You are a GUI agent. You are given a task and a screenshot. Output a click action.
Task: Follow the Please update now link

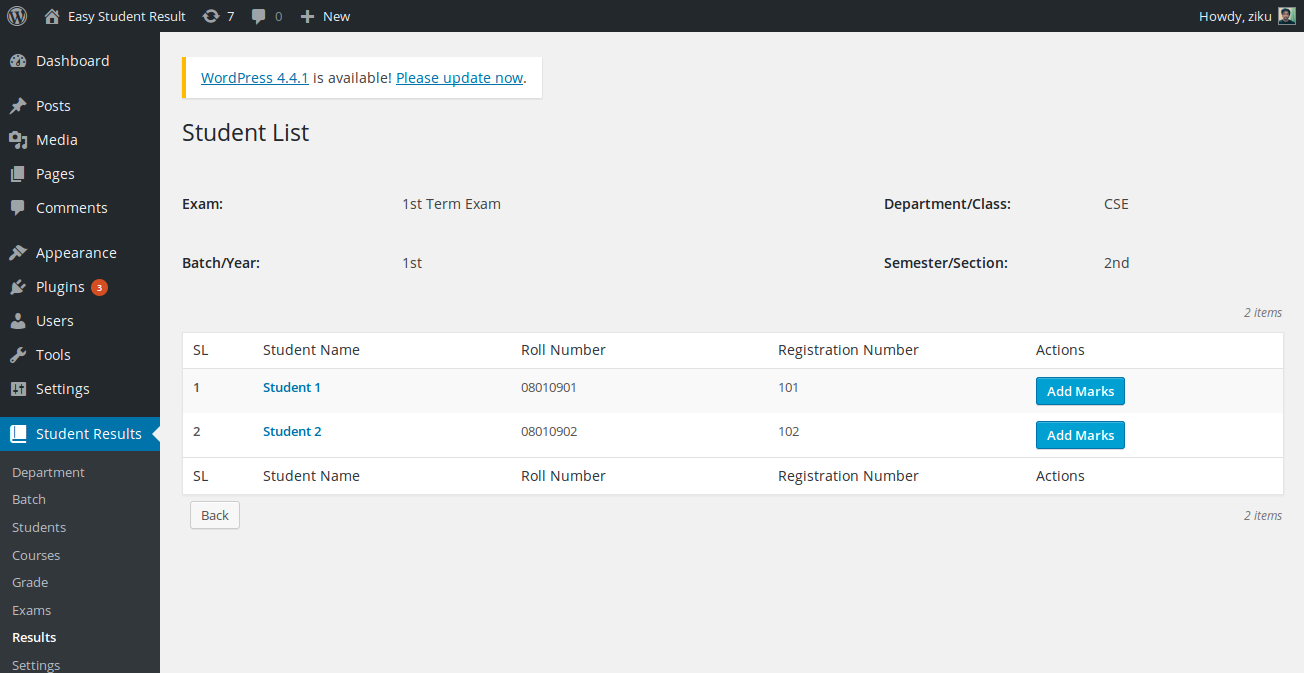click(459, 78)
